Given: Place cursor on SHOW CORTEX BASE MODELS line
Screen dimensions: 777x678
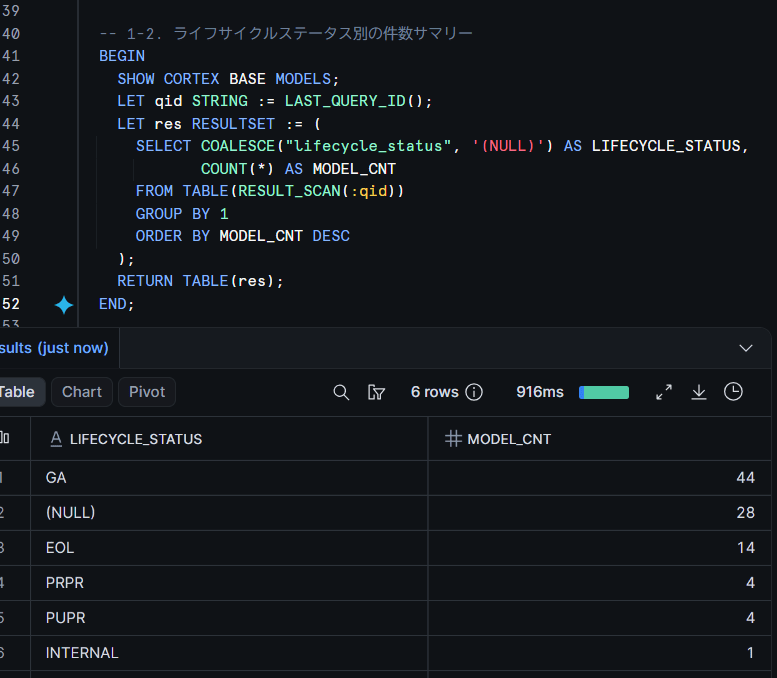Looking at the screenshot, I should [x=228, y=79].
